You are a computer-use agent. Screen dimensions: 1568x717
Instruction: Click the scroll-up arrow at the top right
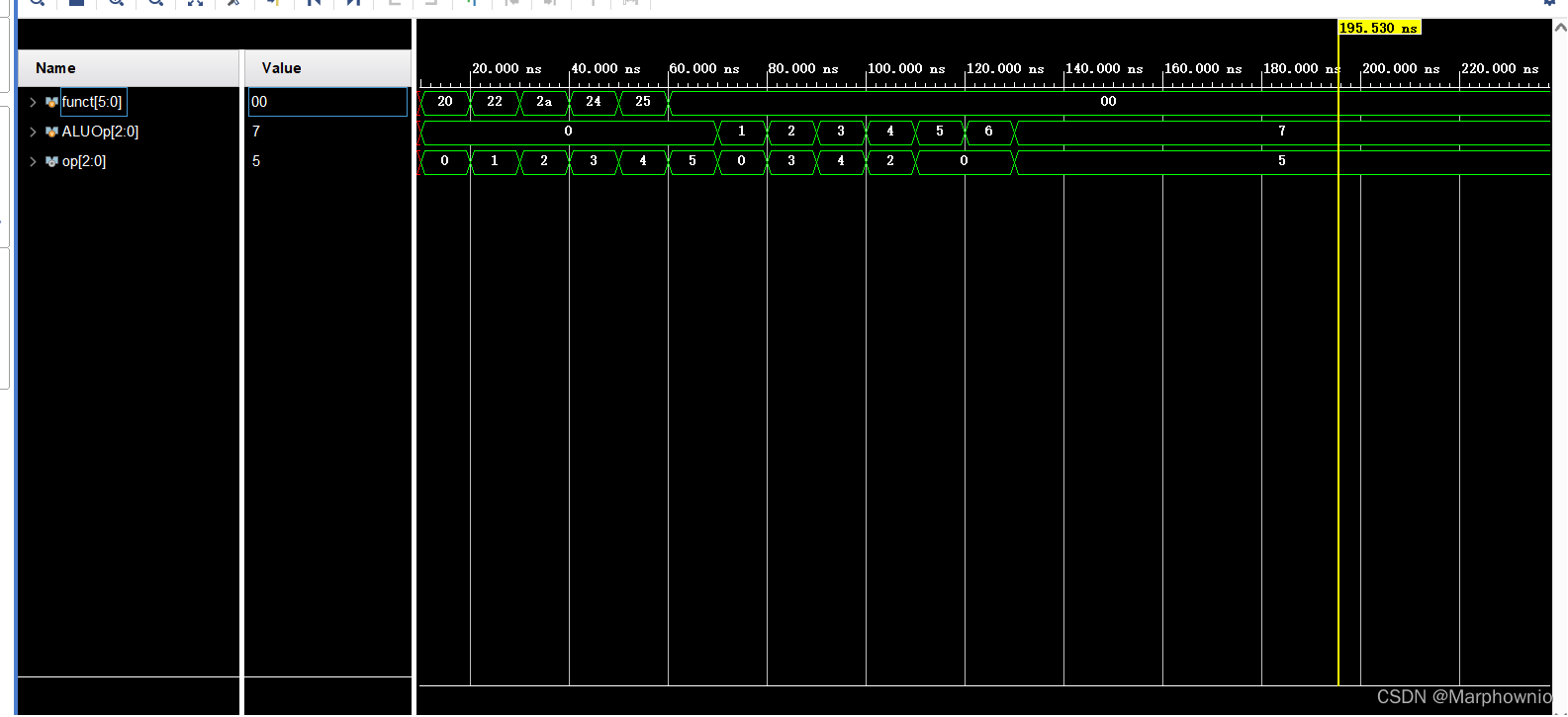pos(1560,28)
